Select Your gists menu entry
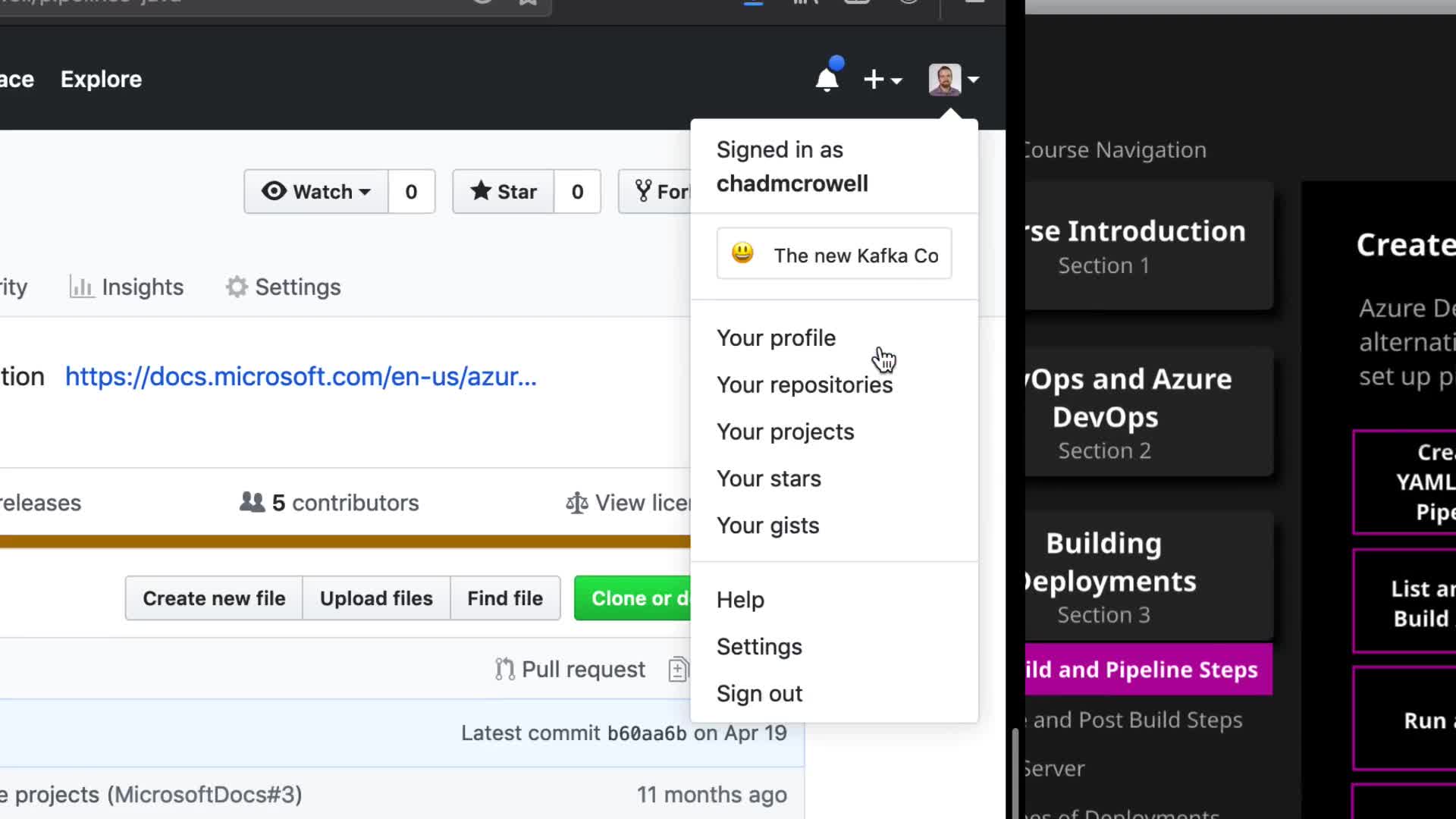Image resolution: width=1456 pixels, height=819 pixels. [767, 526]
